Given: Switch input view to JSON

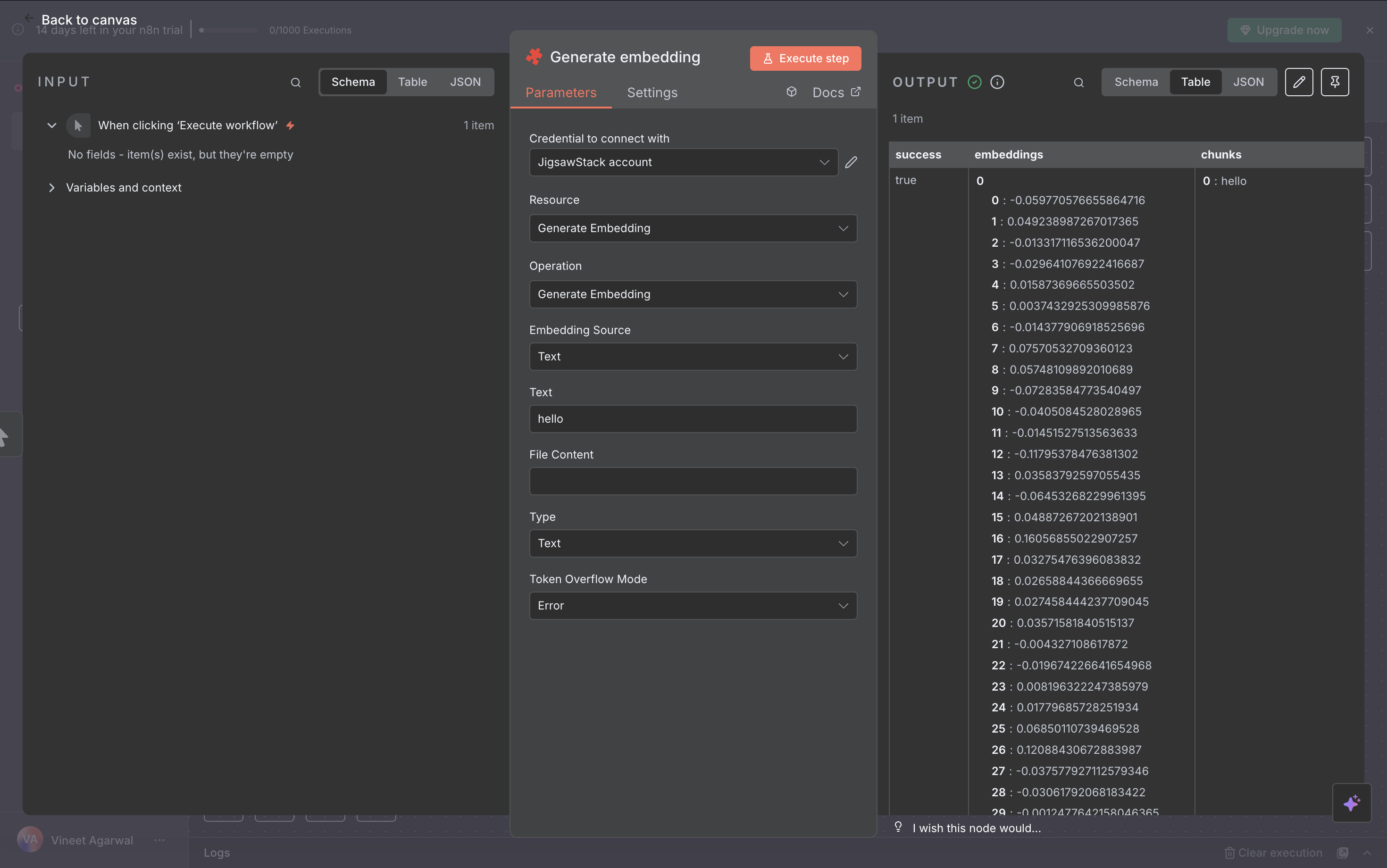Looking at the screenshot, I should click(465, 82).
